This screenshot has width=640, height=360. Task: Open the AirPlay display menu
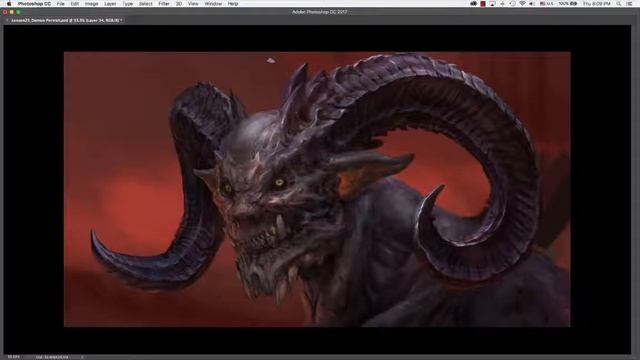click(493, 4)
